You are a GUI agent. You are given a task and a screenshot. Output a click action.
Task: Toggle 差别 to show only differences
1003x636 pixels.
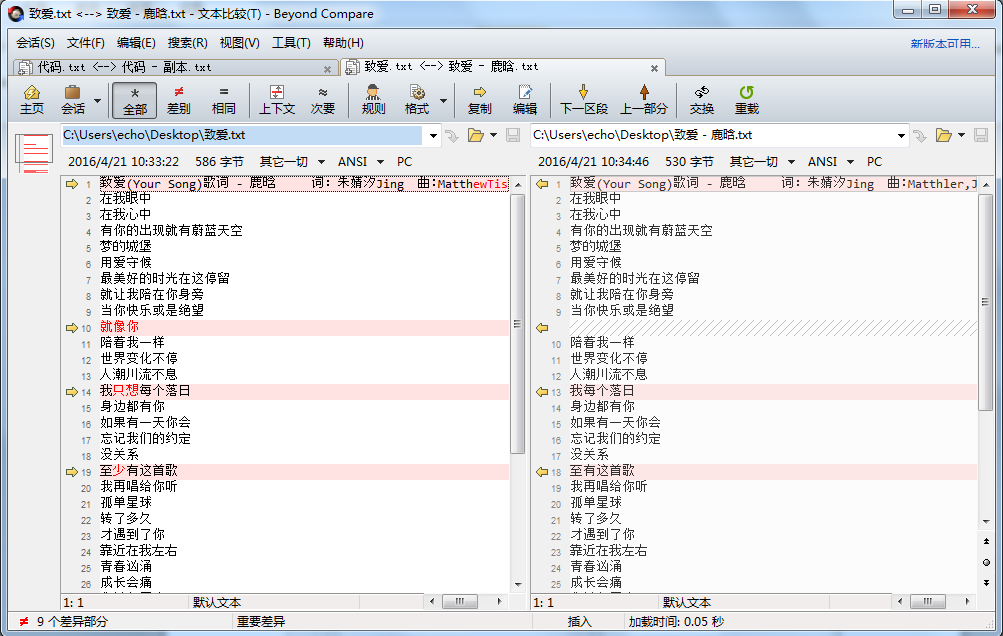point(177,100)
